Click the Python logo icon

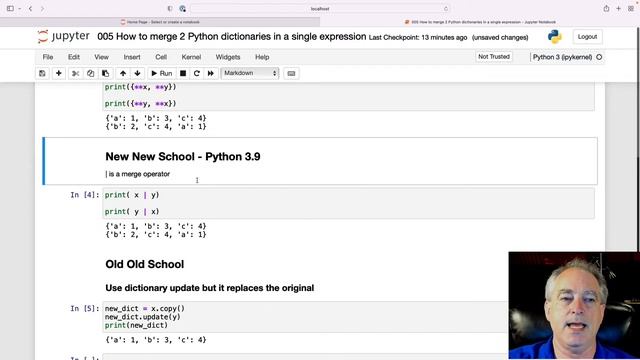coord(555,37)
